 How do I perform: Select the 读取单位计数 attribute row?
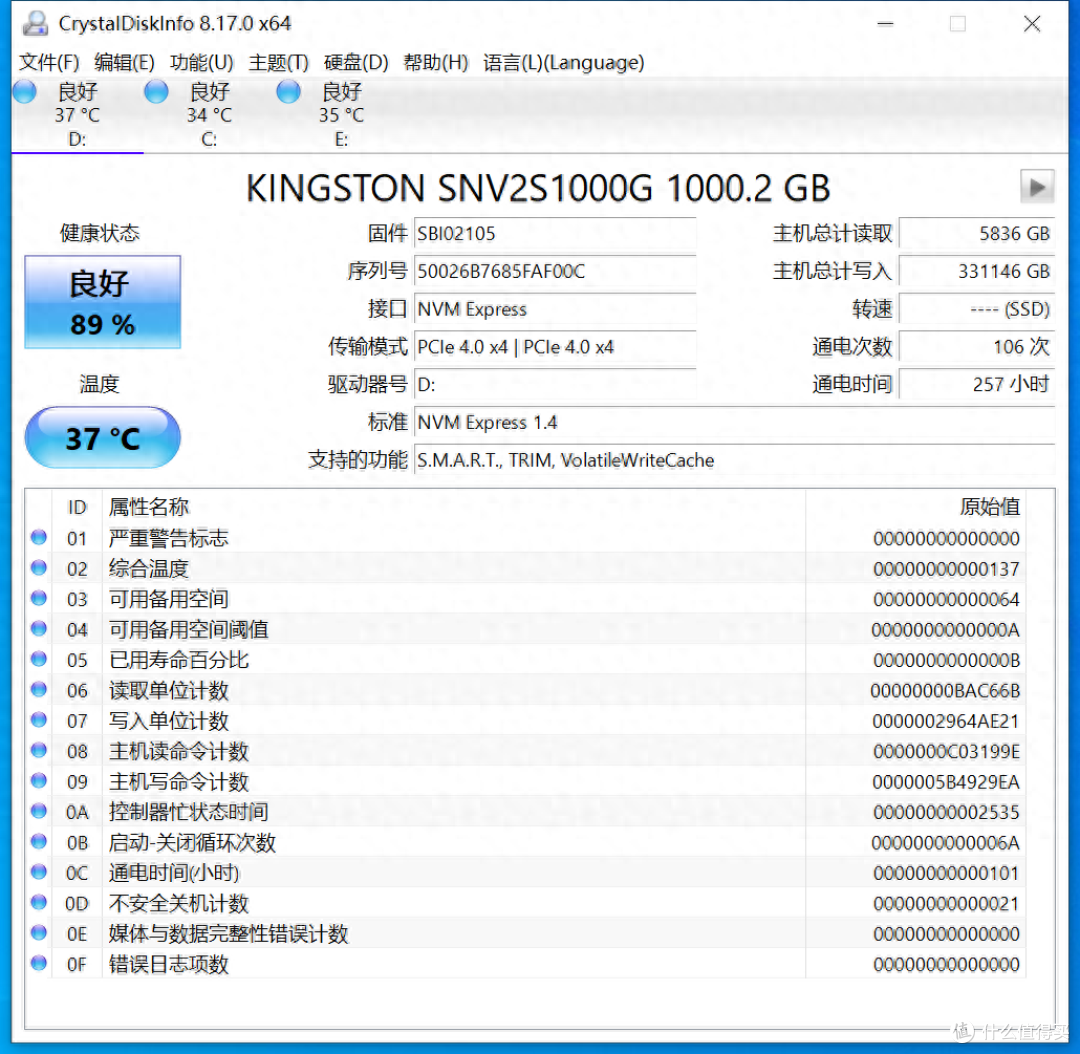pos(526,690)
